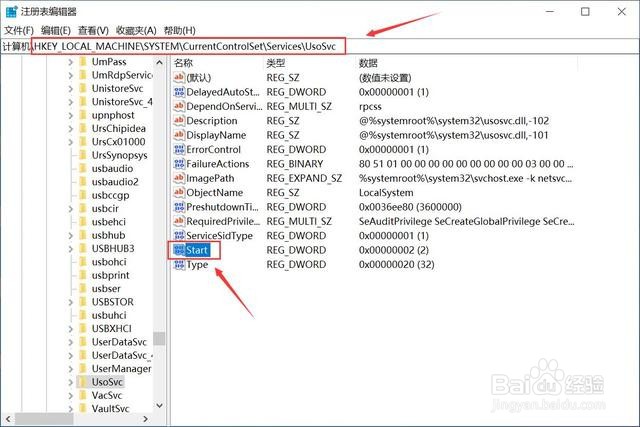Screen dimensions: 640x427
Task: Open the 文件(F) menu
Action: click(19, 31)
